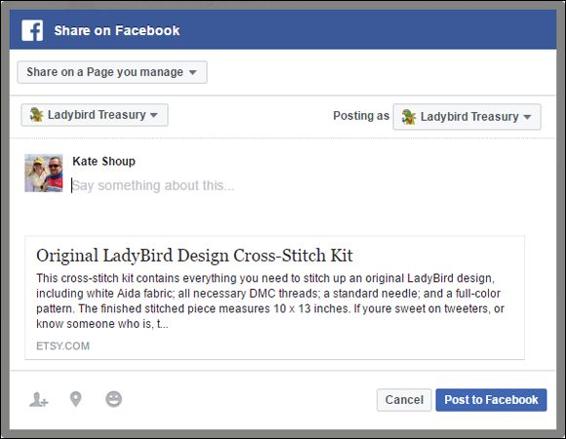Click the tag friends icon
This screenshot has width=566, height=439.
point(39,400)
